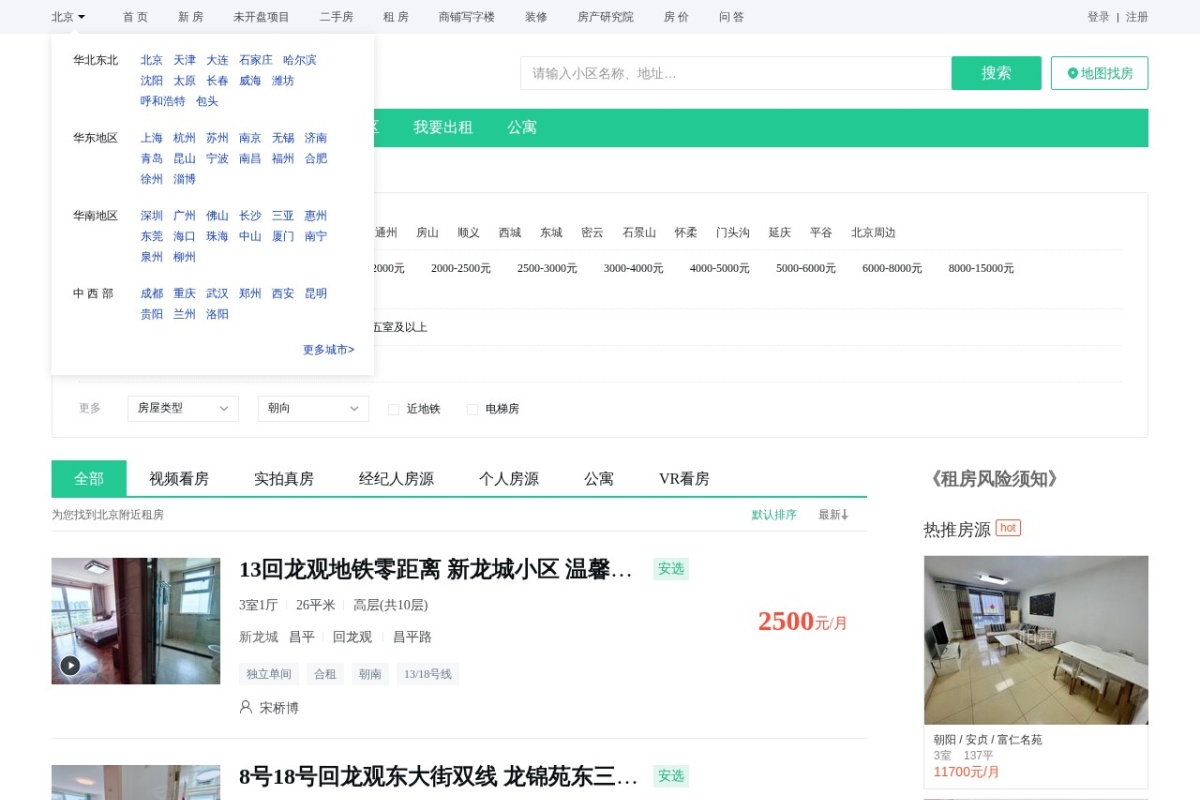Click the green 搜索 button
Screen dimensions: 1200x800
[x=996, y=73]
